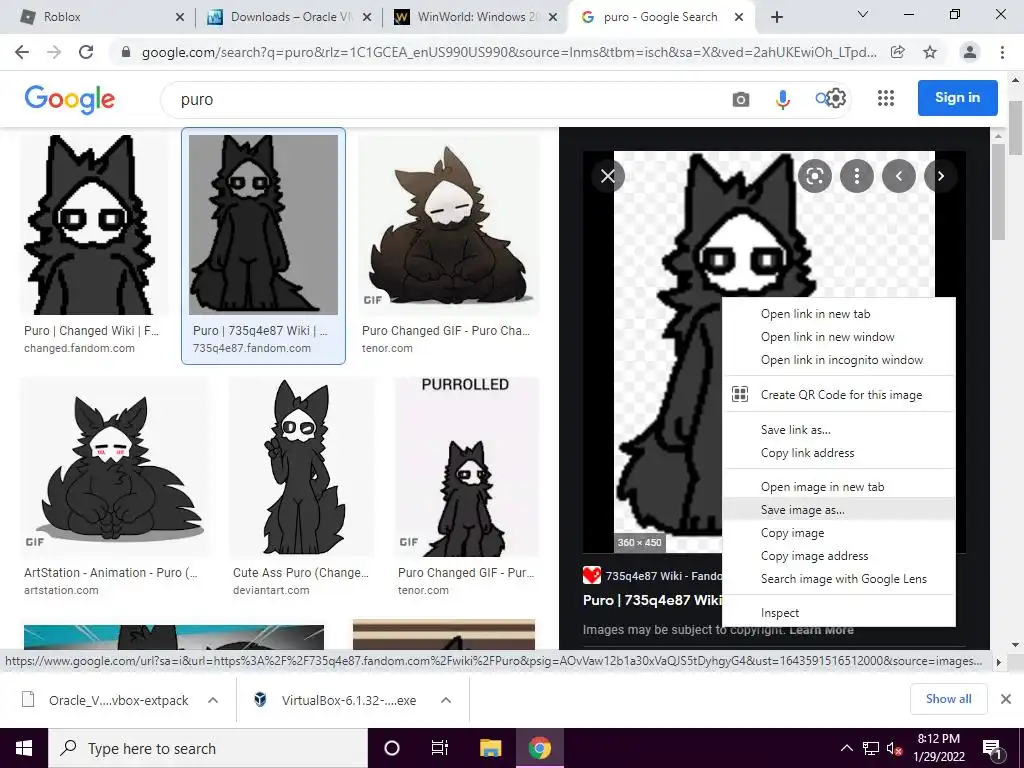Viewport: 1024px width, 768px height.
Task: Expand options for the Oracle vbox-extpack download
Action: pyautogui.click(x=213, y=700)
